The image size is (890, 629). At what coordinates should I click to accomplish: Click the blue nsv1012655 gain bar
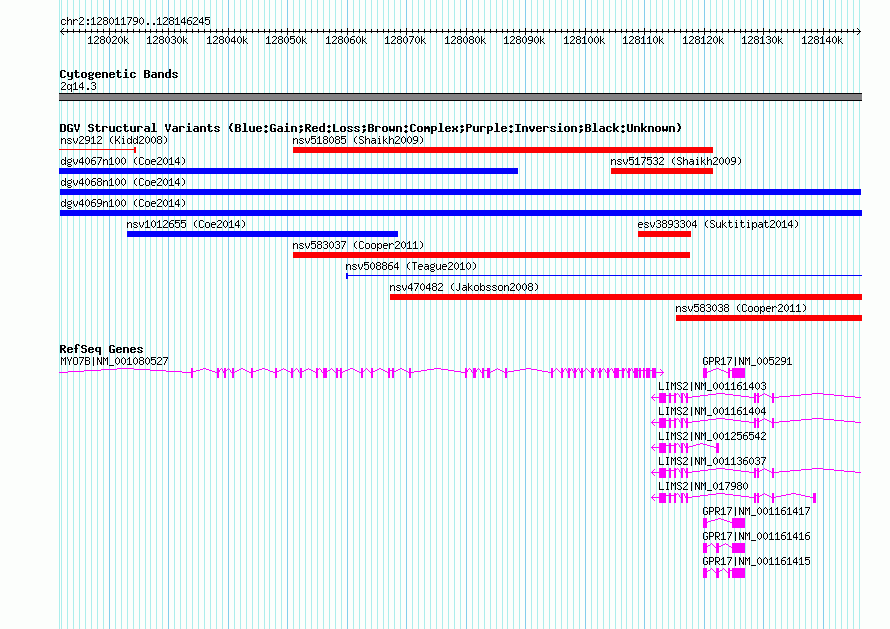pyautogui.click(x=262, y=234)
